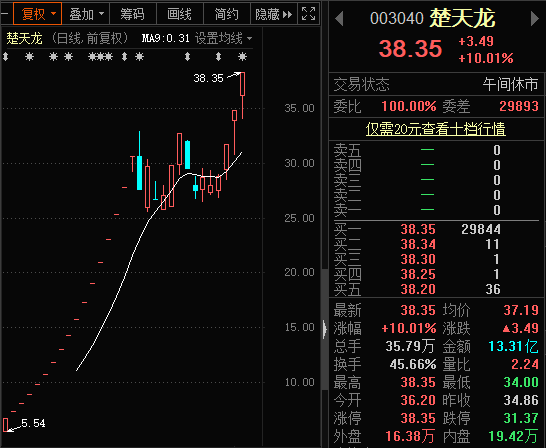Click 跌停 value 31.37
This screenshot has width=546, height=448.
pos(521,418)
